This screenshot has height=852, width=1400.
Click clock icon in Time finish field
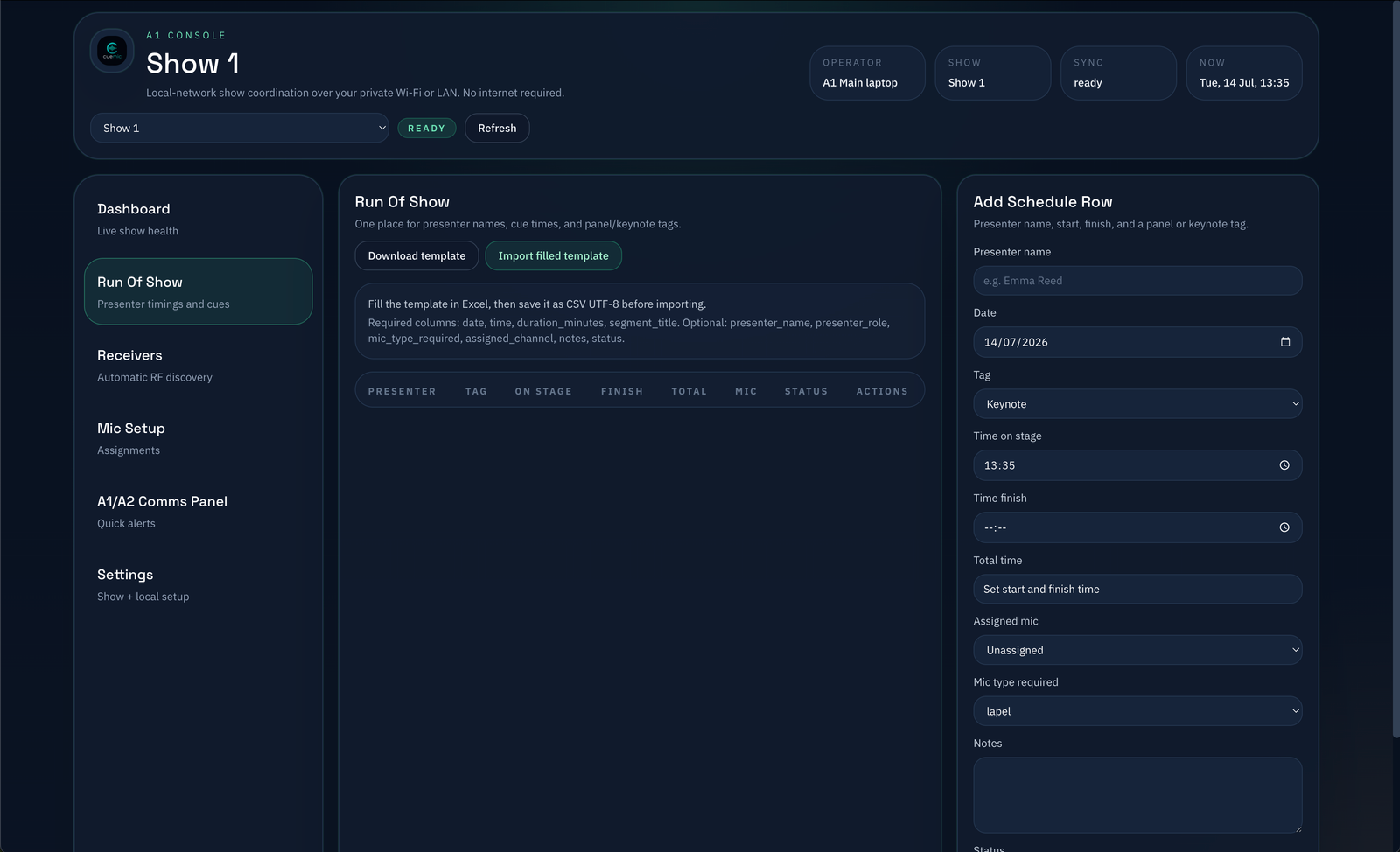(x=1284, y=527)
